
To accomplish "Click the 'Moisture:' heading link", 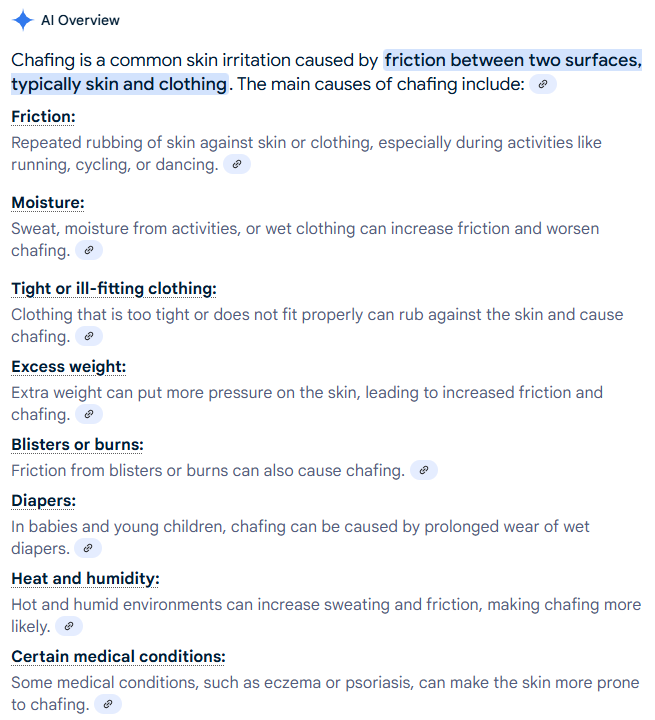I will pos(48,202).
